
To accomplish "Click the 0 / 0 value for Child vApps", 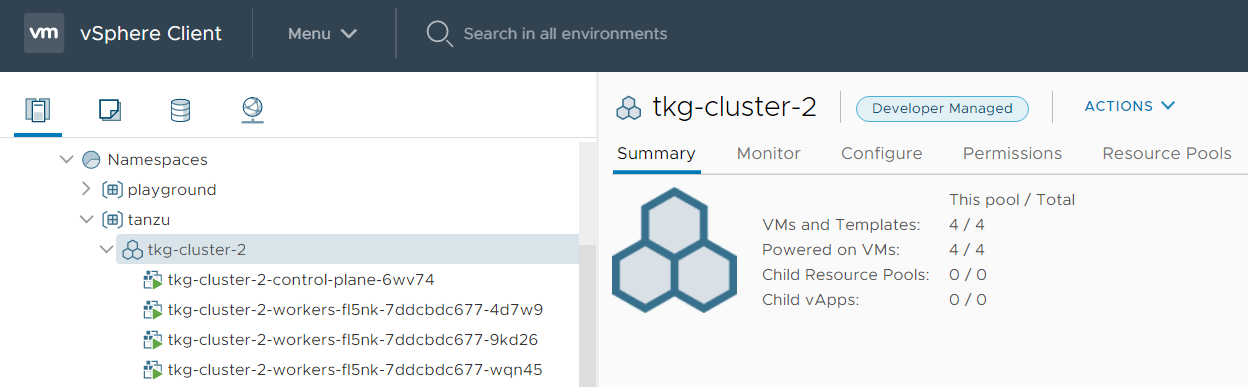I will pos(968,300).
